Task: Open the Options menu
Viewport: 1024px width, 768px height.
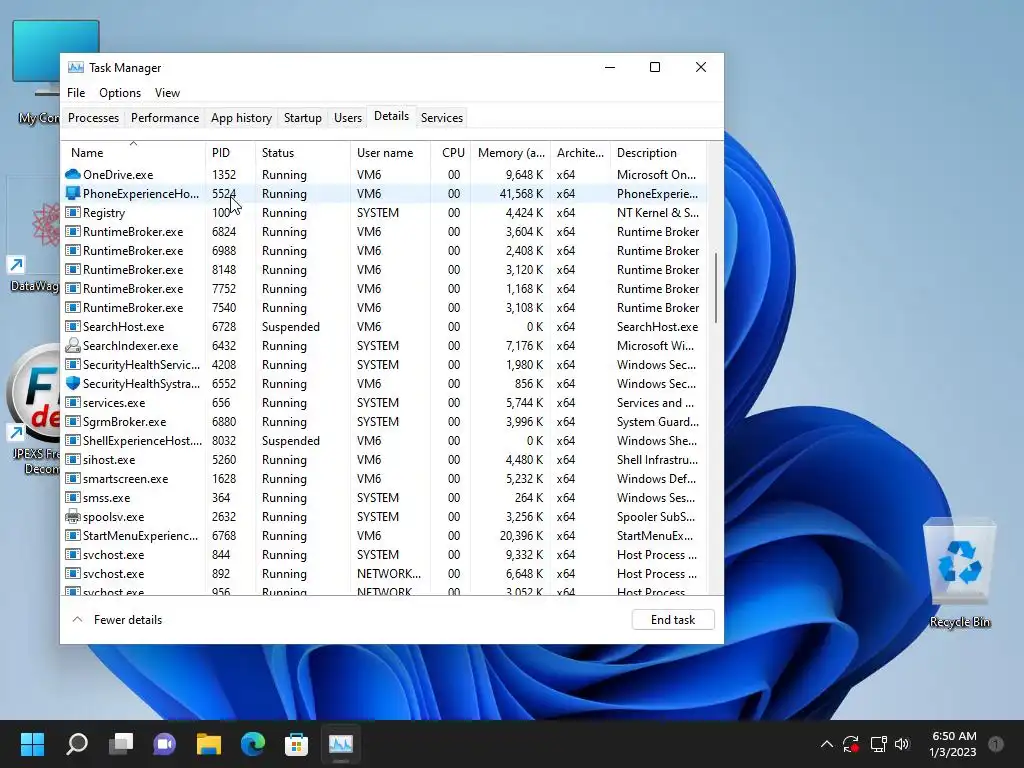Action: pos(120,93)
